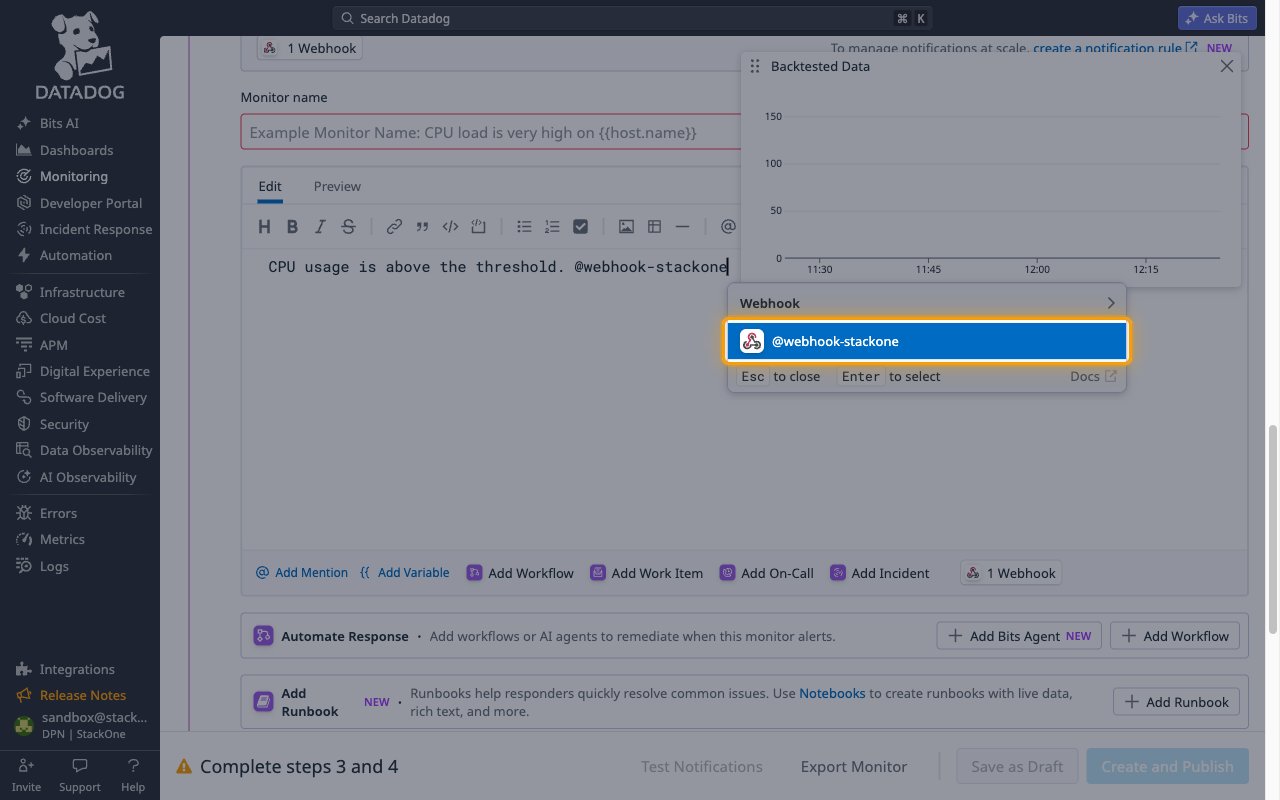Toggle italic formatting in editor toolbar
The height and width of the screenshot is (800, 1280).
320,227
